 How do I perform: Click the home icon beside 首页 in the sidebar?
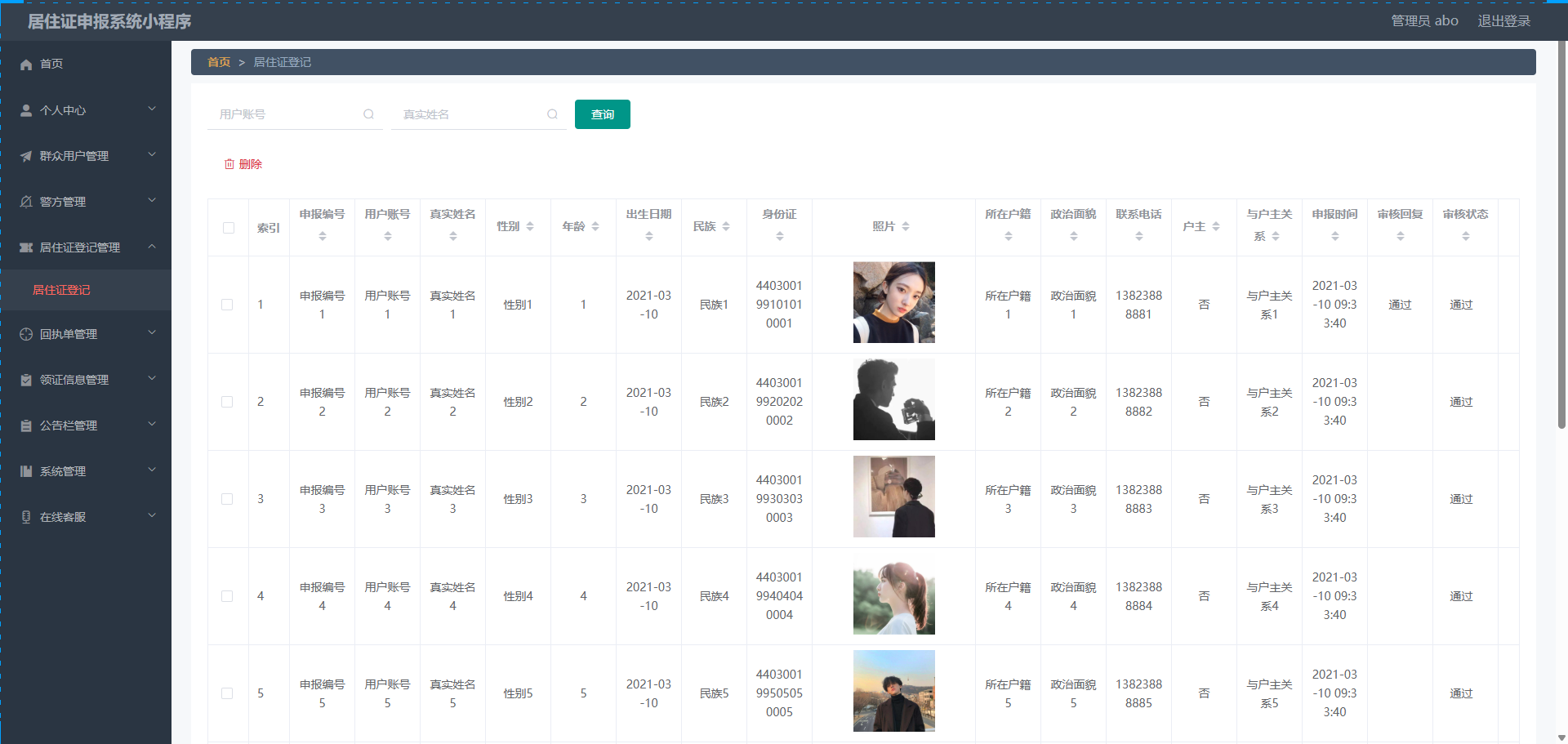tap(26, 65)
